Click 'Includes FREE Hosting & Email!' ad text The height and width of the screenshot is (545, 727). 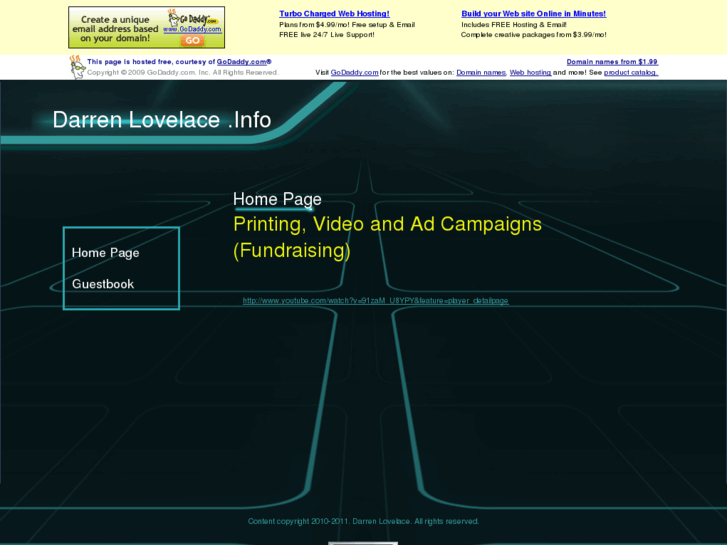point(514,25)
